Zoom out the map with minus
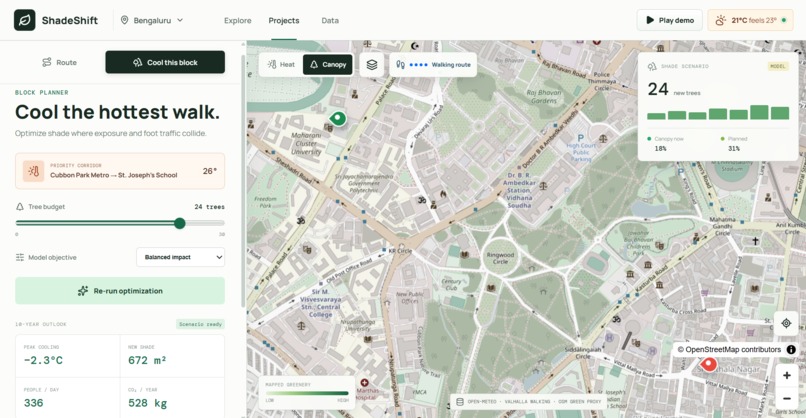806x418 pixels. coord(786,398)
